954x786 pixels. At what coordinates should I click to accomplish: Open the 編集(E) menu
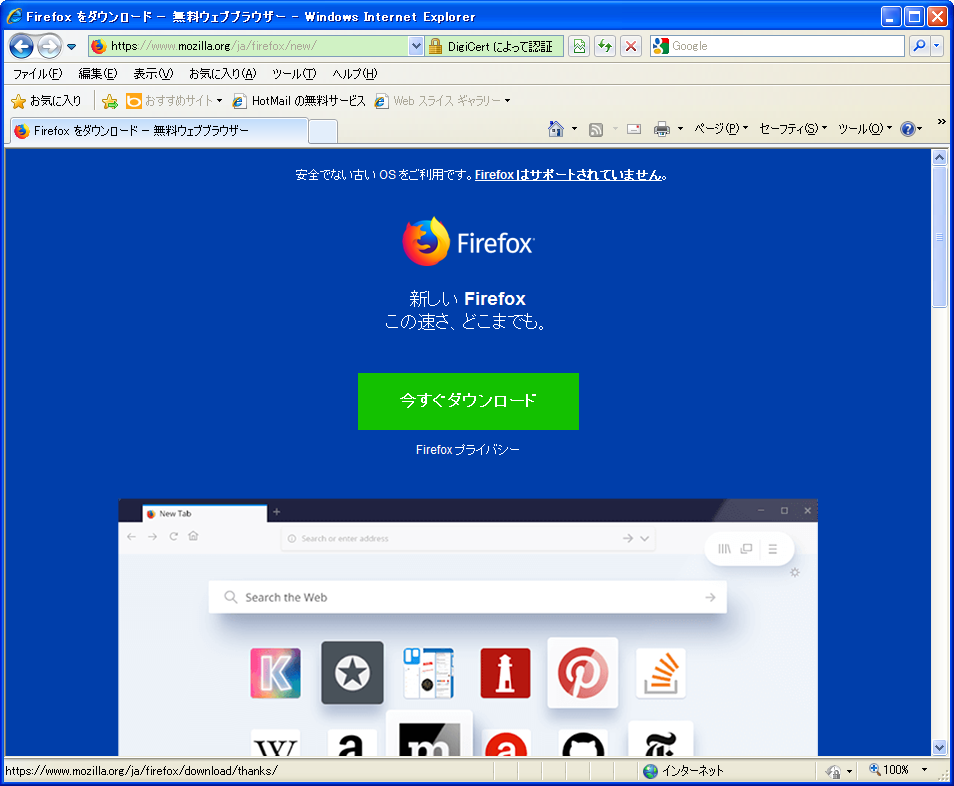click(x=98, y=74)
